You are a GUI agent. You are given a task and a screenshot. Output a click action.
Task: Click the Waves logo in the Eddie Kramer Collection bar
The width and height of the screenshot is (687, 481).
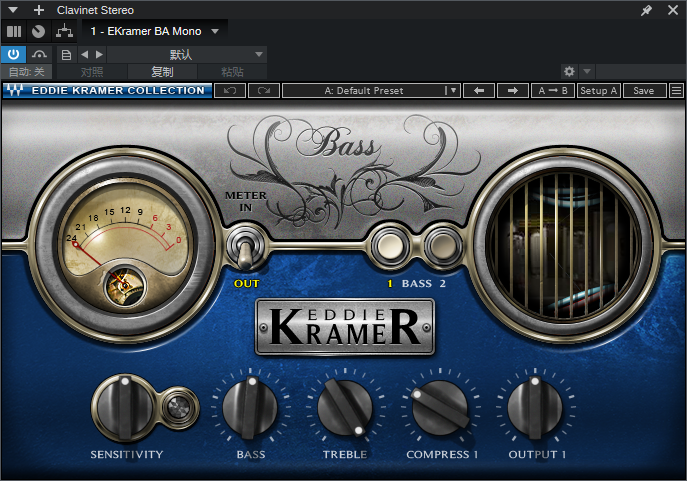14,90
